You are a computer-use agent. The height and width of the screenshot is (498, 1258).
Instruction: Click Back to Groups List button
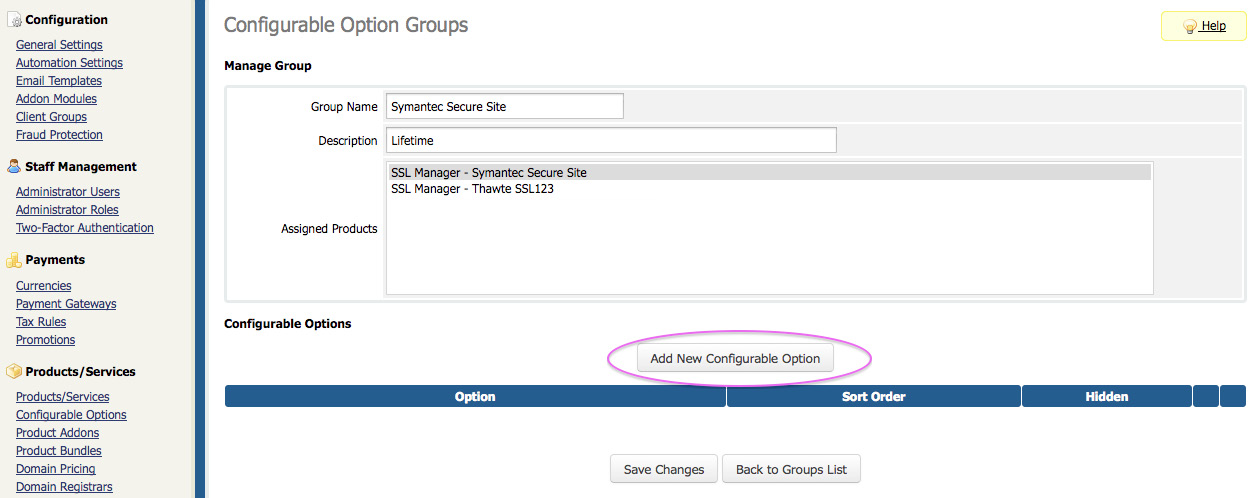tap(791, 469)
